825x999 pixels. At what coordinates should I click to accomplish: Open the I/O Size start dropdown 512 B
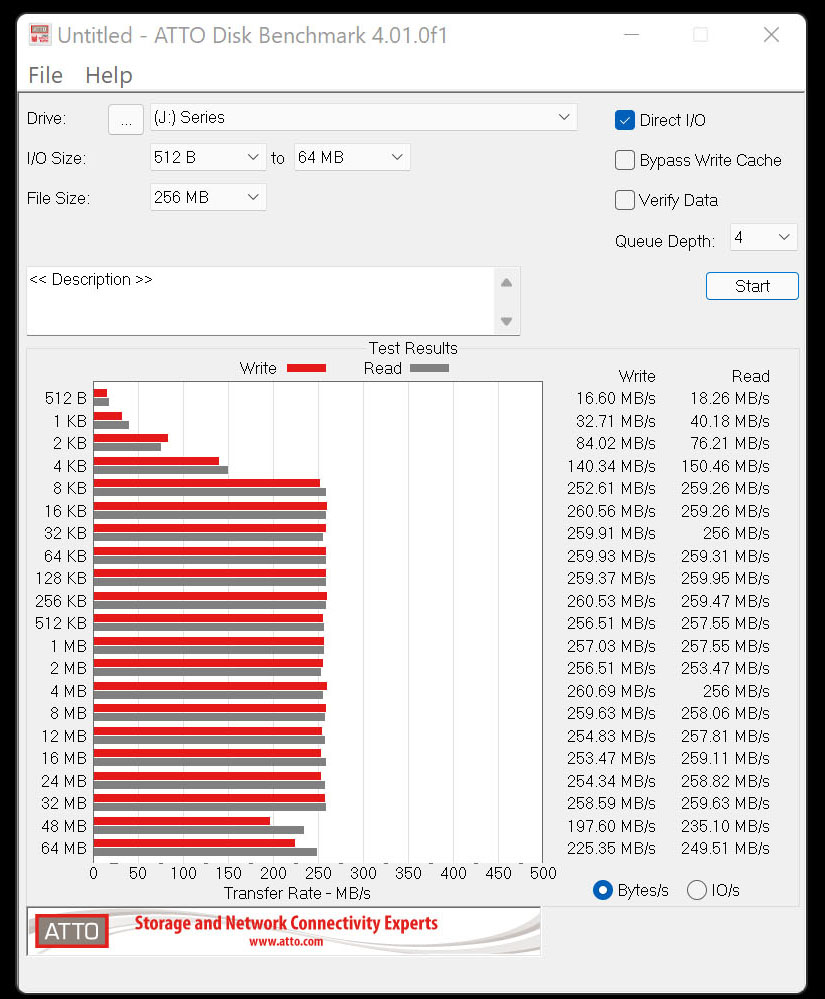208,157
